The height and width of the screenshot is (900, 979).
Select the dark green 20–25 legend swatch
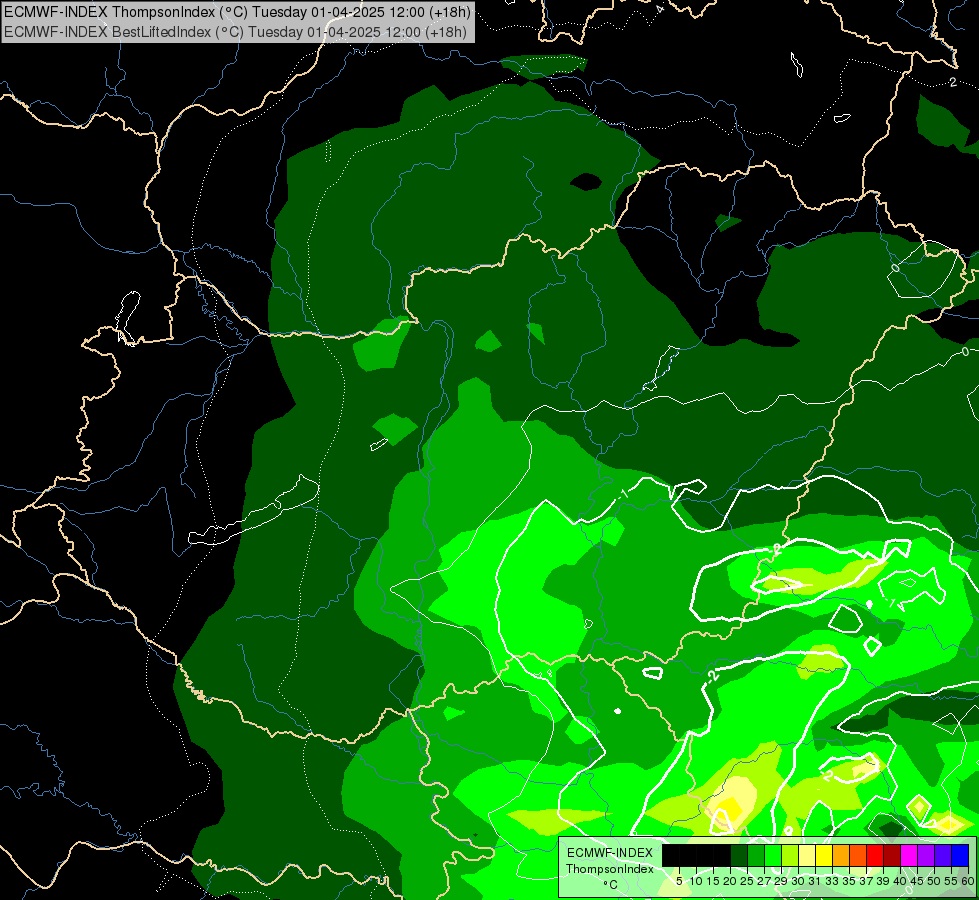(739, 856)
